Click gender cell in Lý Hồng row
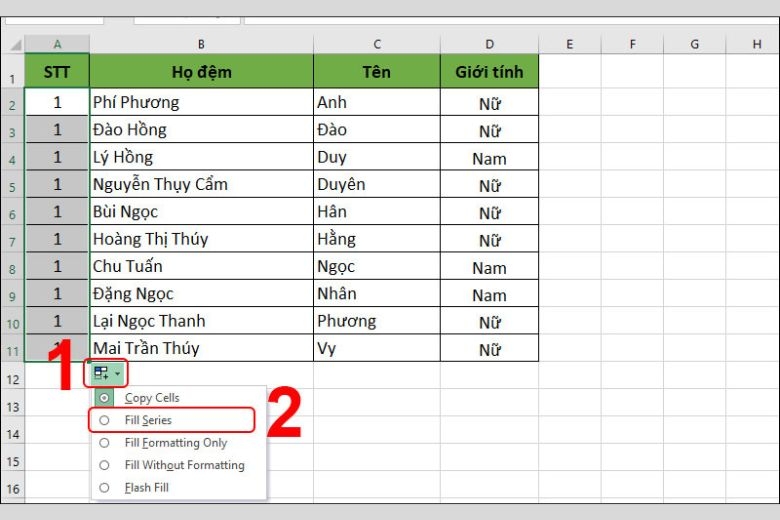Screen dimensions: 780x520 tap(489, 157)
